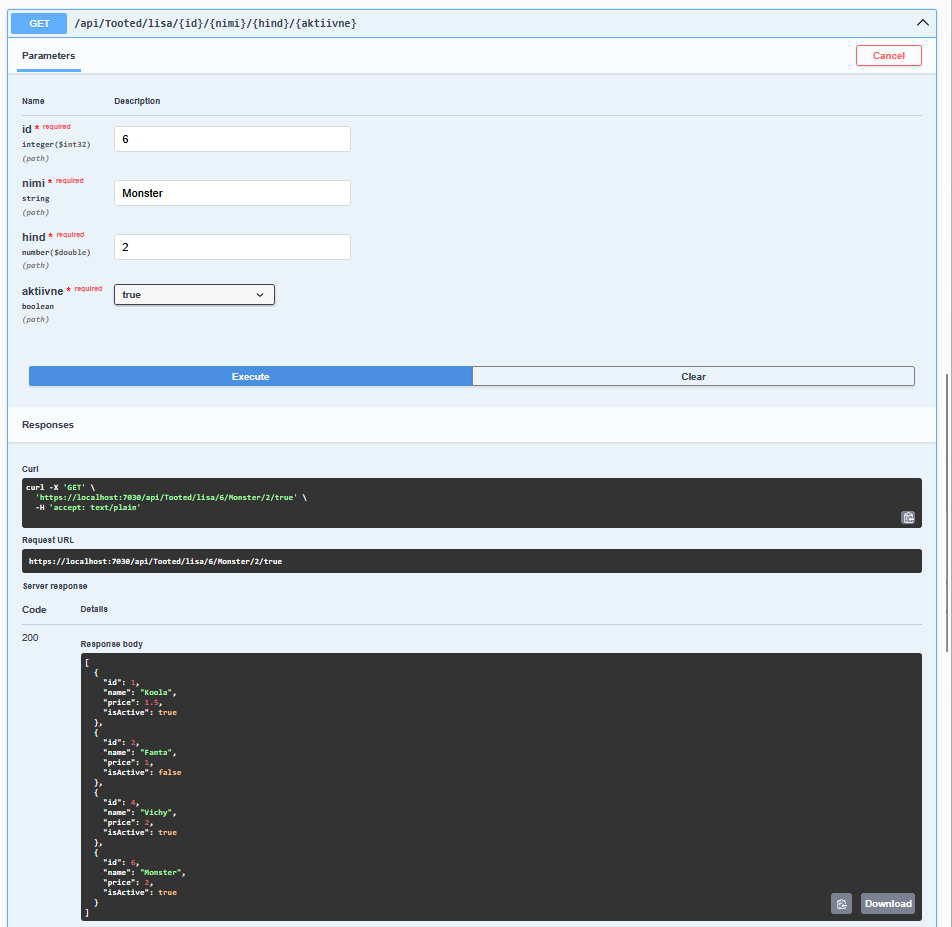The image size is (952, 927).
Task: Copy the response body to clipboard
Action: click(841, 904)
